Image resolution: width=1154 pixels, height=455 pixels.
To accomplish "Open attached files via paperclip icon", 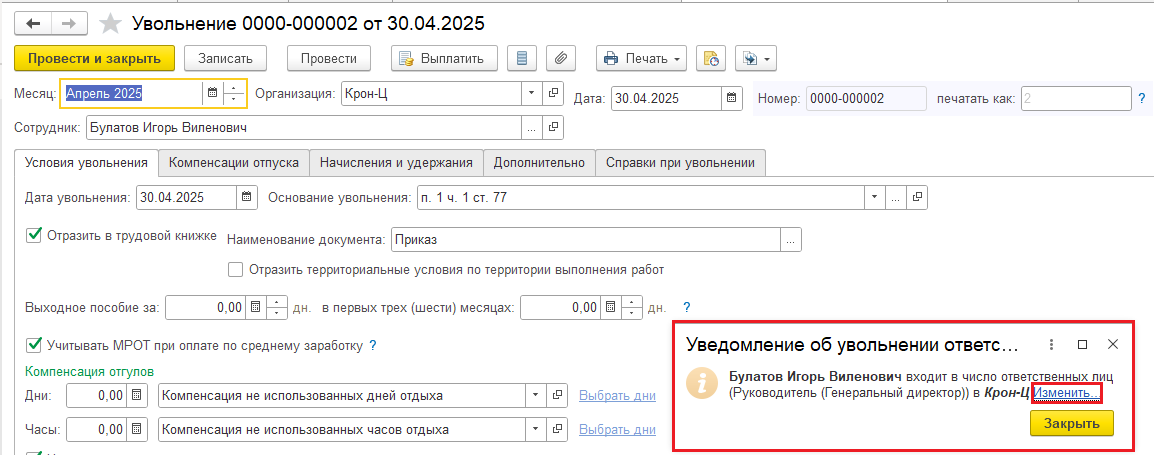I will [561, 58].
